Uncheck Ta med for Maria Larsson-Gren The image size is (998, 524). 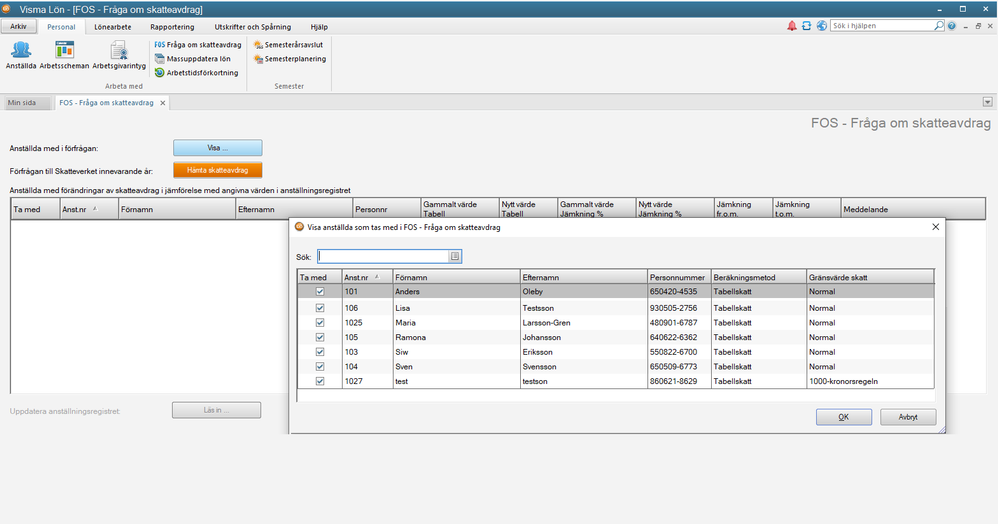coord(320,323)
